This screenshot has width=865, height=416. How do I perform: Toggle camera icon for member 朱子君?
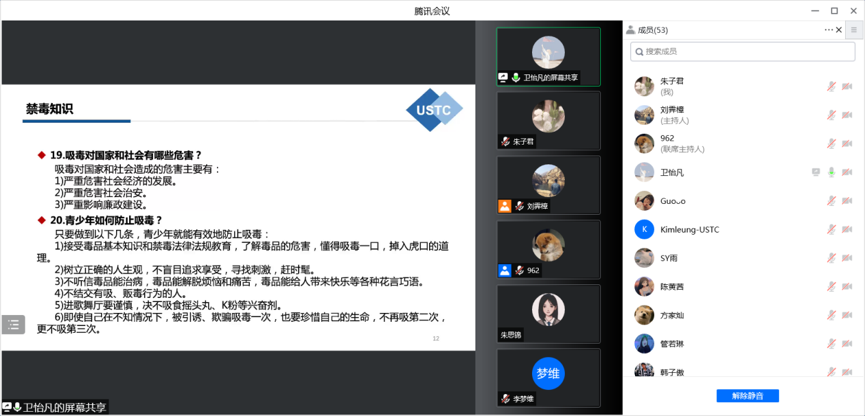pos(847,87)
